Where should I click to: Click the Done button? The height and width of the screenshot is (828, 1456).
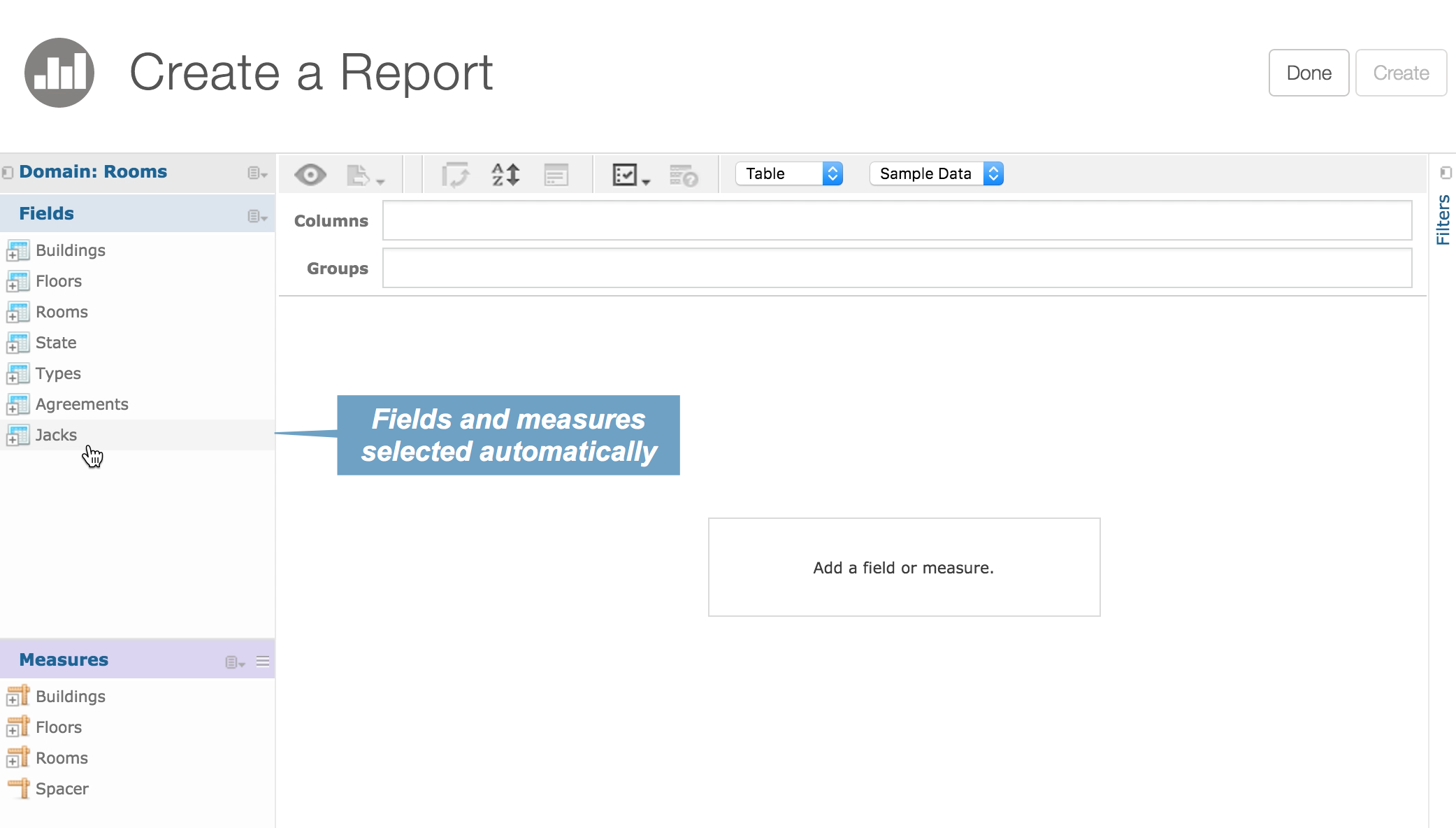point(1309,73)
